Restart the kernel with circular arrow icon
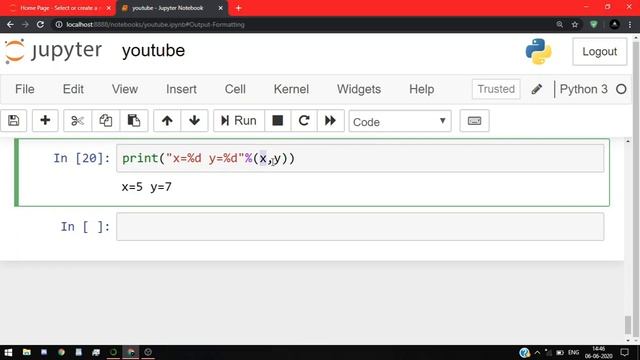Screen dimensions: 640x360 (x=304, y=121)
